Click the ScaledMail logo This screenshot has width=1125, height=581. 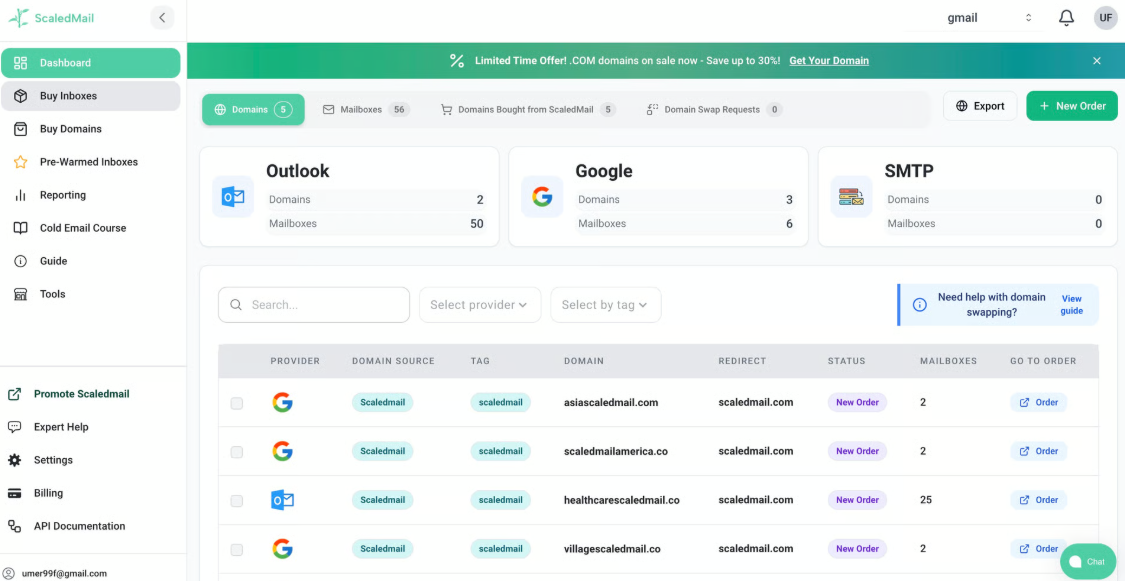click(51, 18)
